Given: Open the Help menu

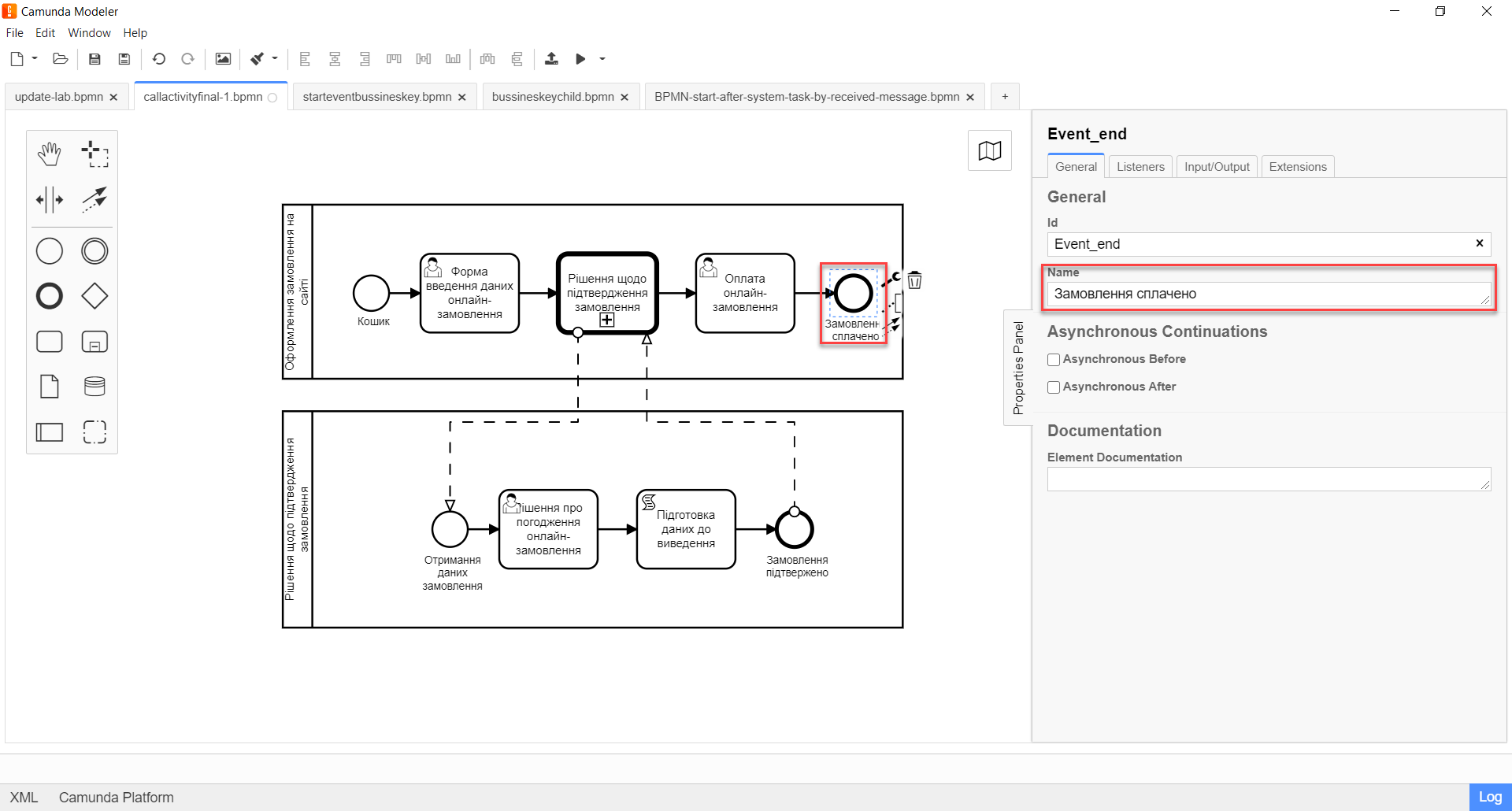Looking at the screenshot, I should pos(135,33).
